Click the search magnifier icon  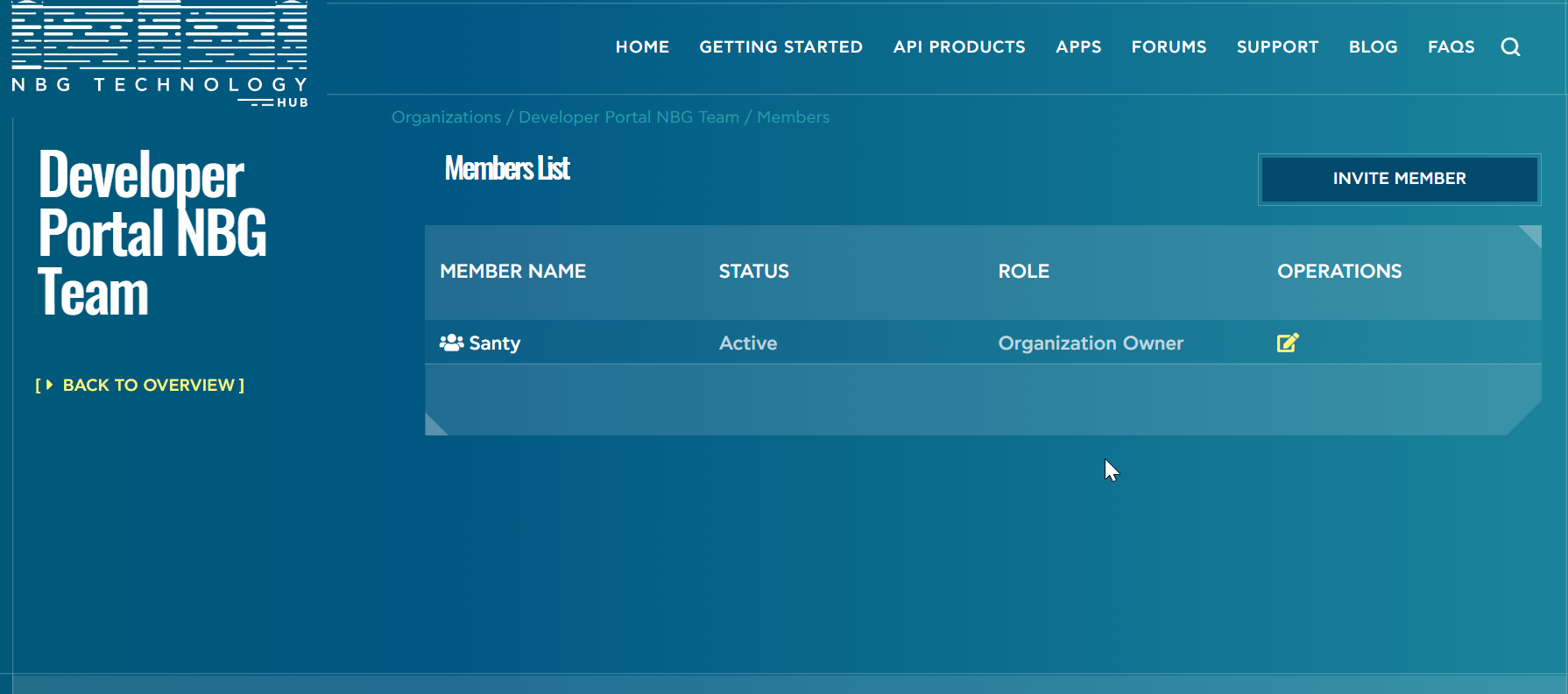1510,47
